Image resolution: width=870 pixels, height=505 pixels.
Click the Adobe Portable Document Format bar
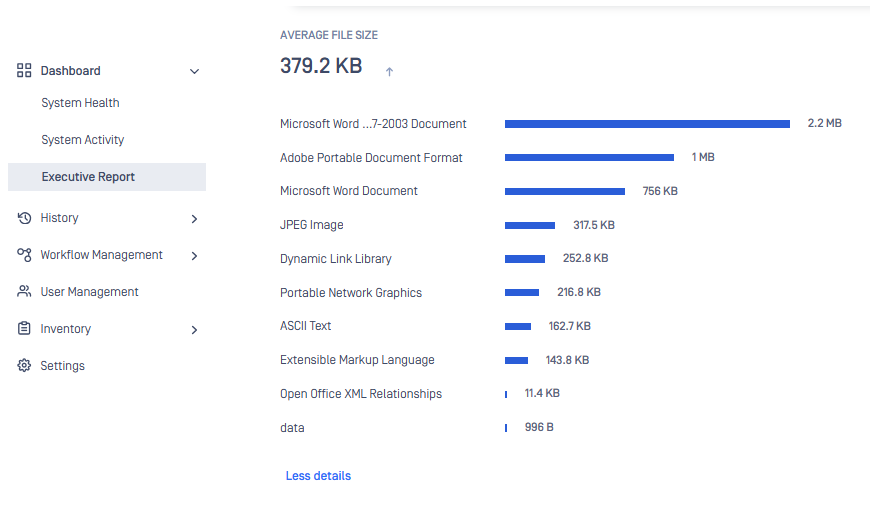[589, 158]
